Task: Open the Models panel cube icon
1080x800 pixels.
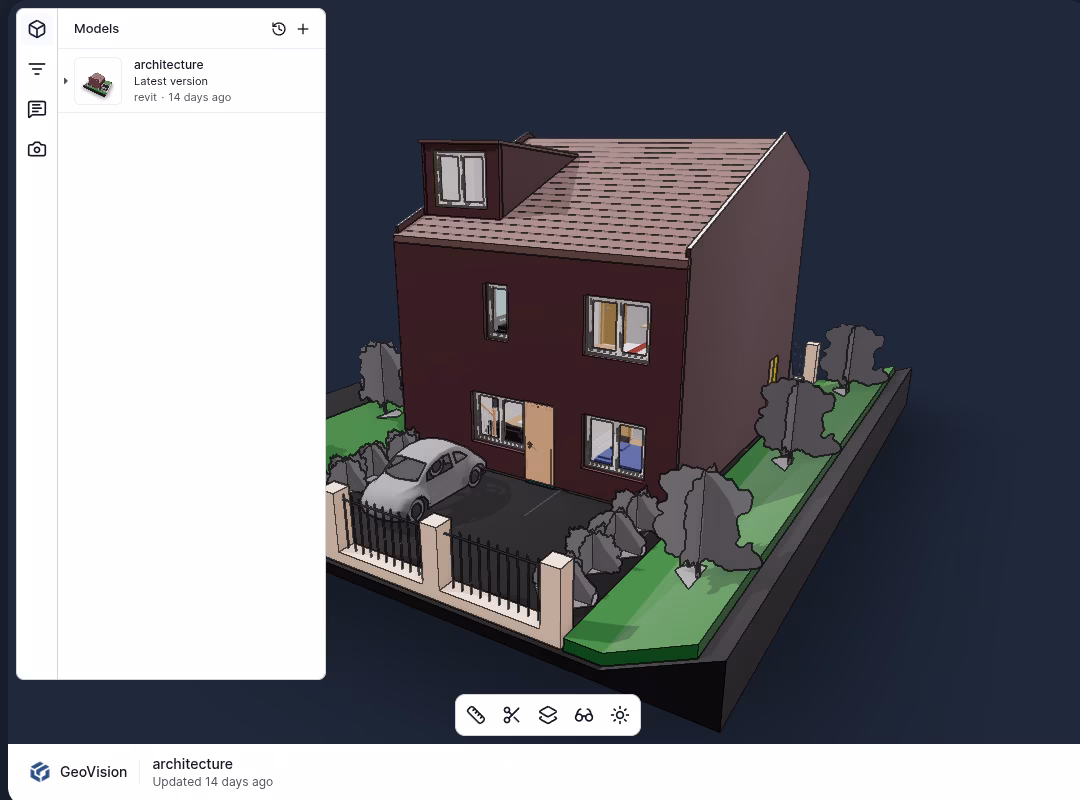Action: (x=37, y=29)
